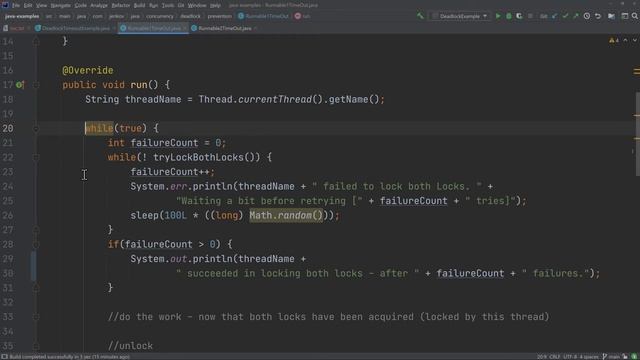Click the Math.random() highlighted call

286,216
